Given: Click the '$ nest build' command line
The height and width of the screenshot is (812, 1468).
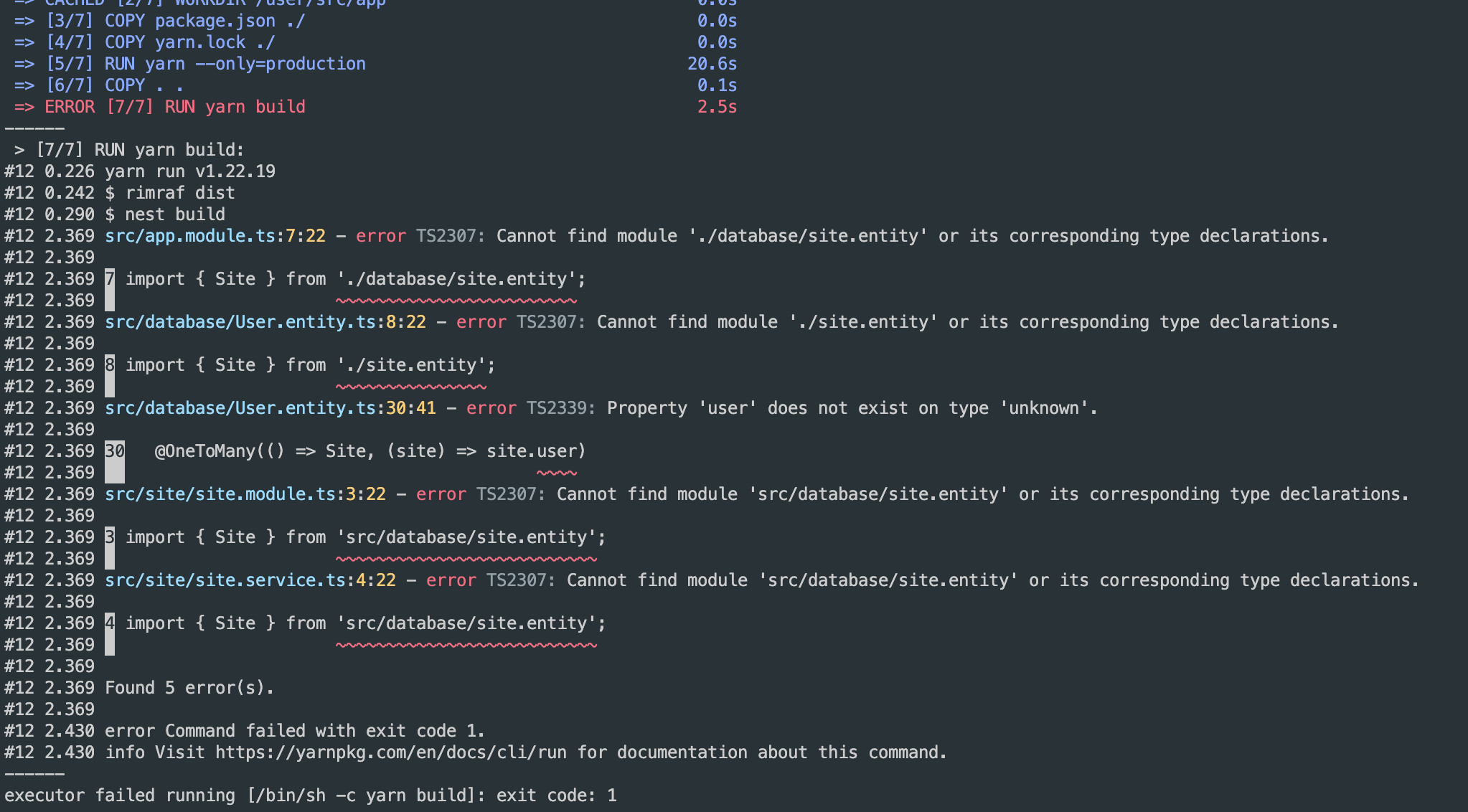Looking at the screenshot, I should 165,214.
